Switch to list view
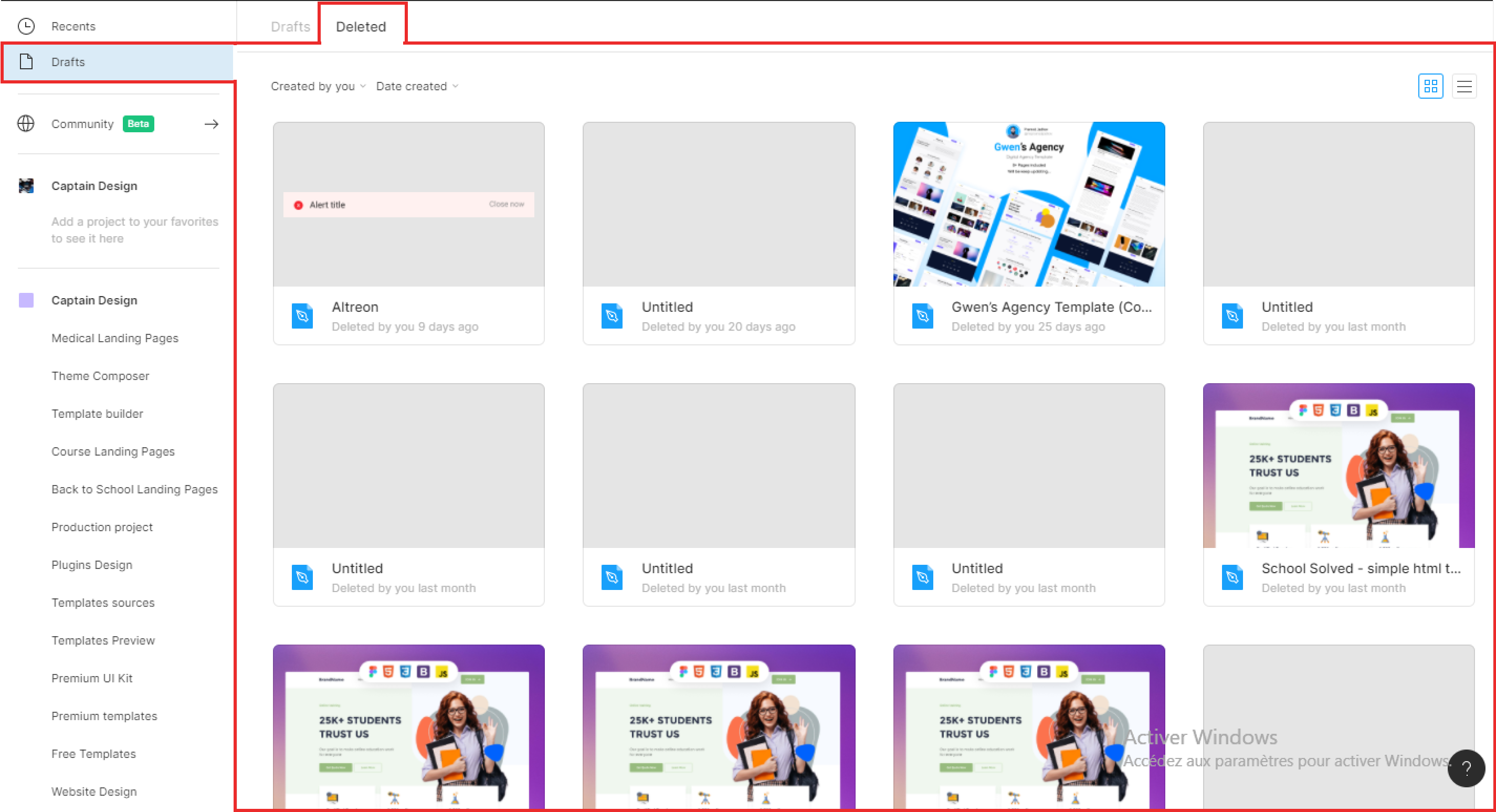Image resolution: width=1496 pixels, height=812 pixels. pos(1464,87)
